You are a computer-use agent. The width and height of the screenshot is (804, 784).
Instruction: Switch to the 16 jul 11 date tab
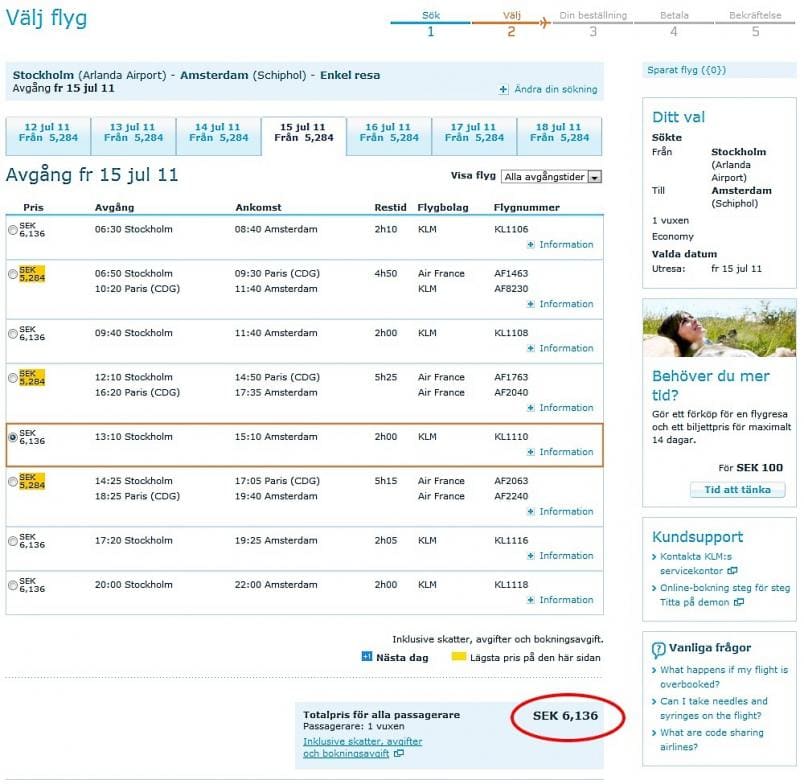(389, 134)
